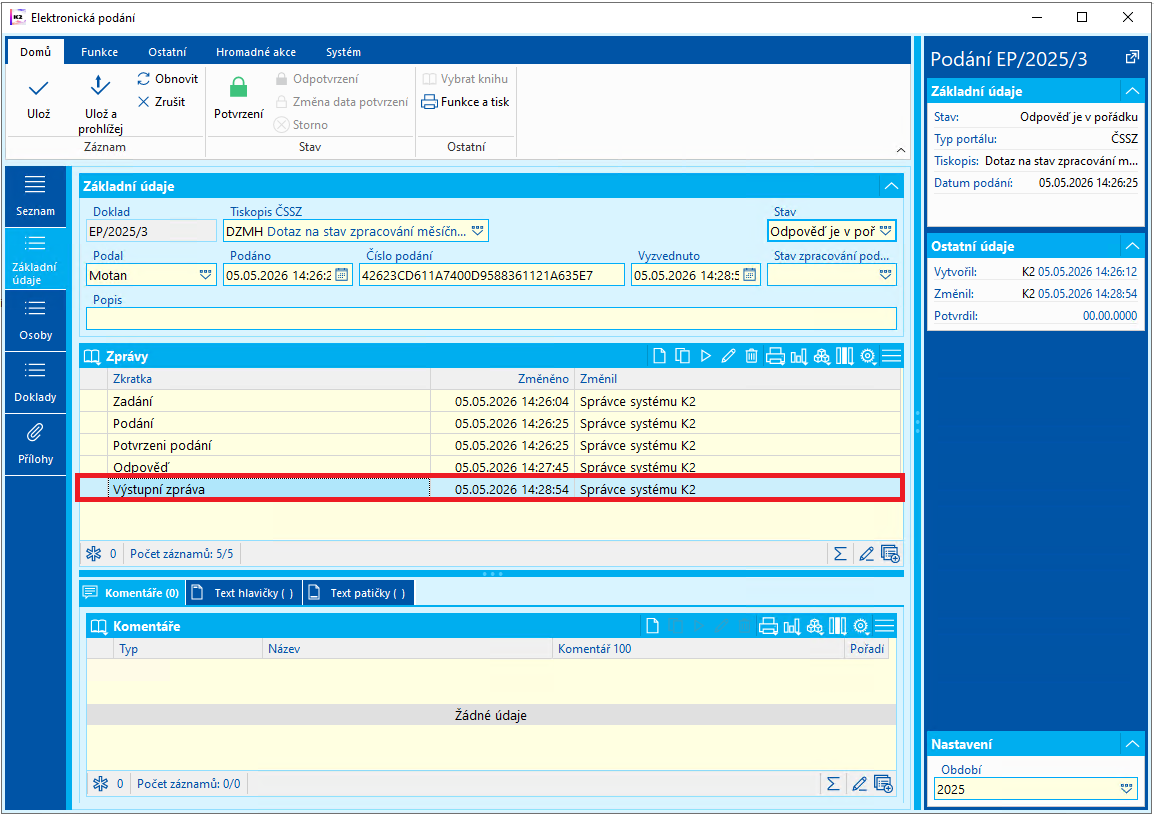
Task: Select Základní údaje in the sidebar
Action: [x=35, y=259]
